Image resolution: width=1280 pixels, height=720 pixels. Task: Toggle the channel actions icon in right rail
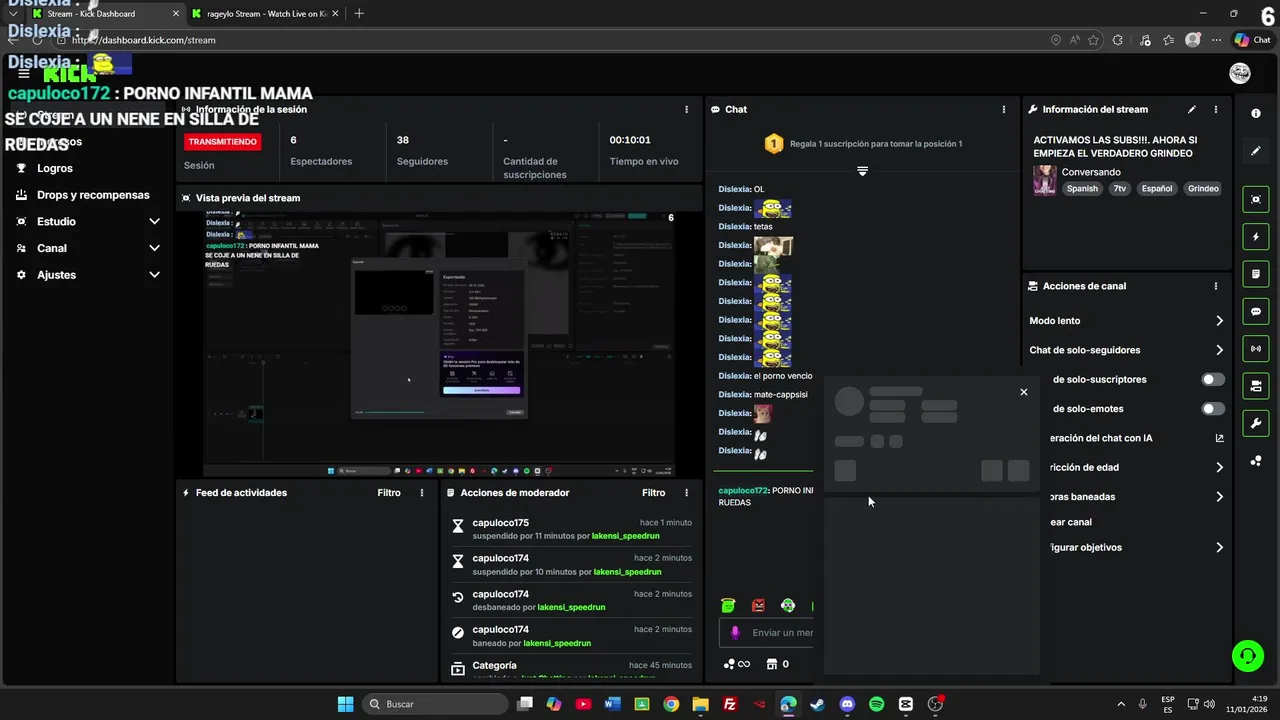[1256, 386]
